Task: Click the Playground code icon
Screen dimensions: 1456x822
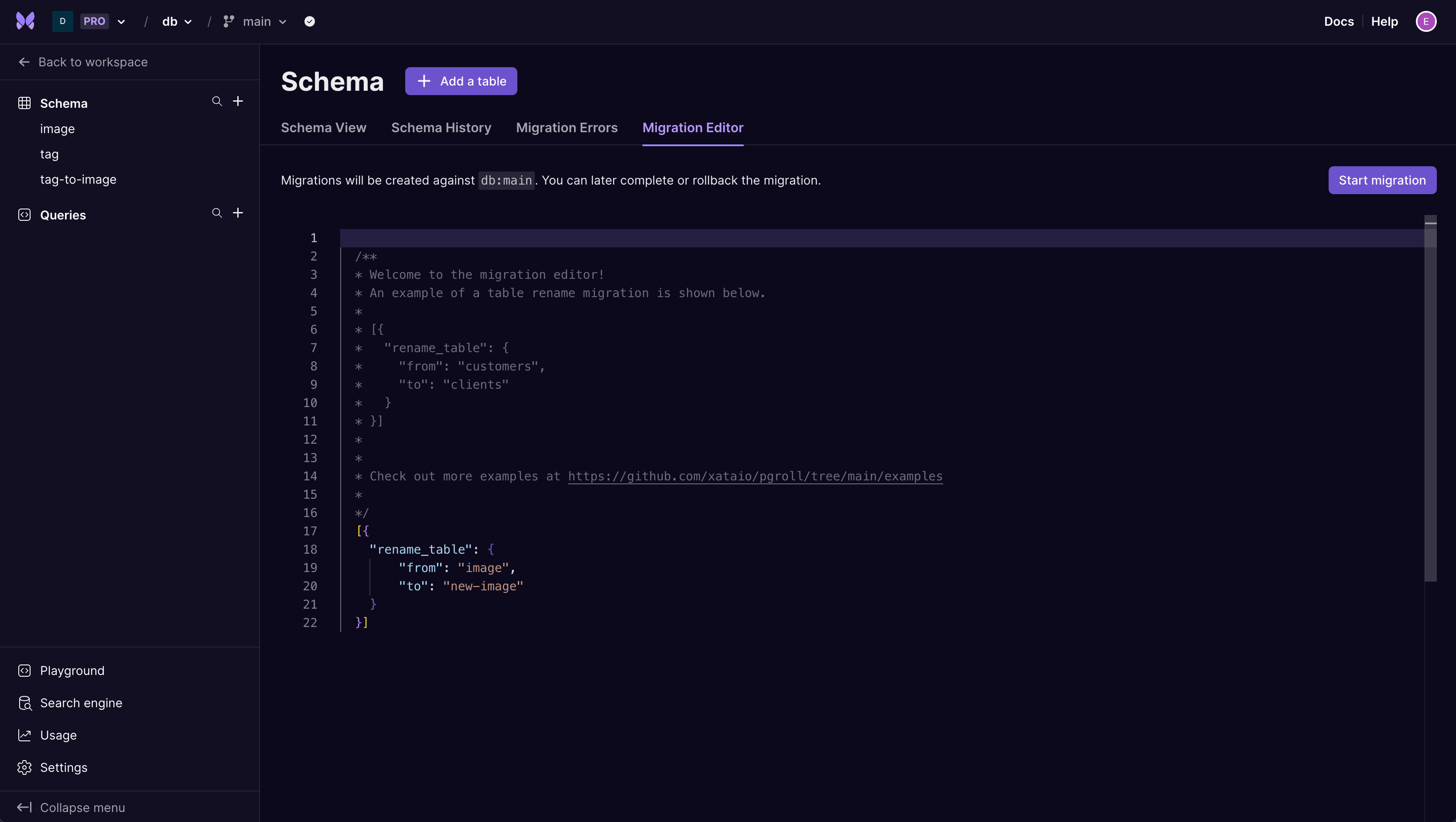Action: coord(24,671)
